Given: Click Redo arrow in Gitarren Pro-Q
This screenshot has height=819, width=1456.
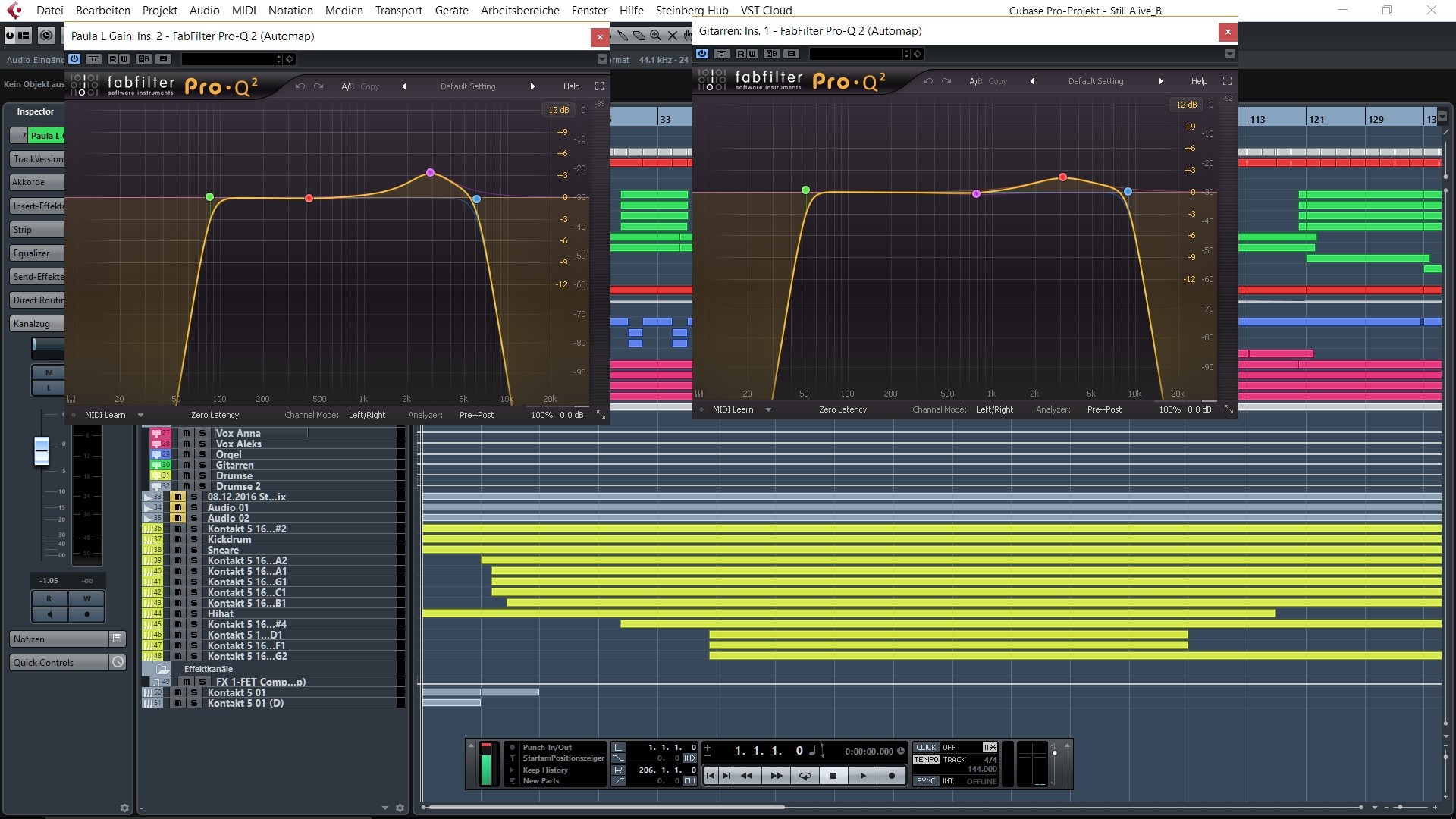Looking at the screenshot, I should (946, 81).
